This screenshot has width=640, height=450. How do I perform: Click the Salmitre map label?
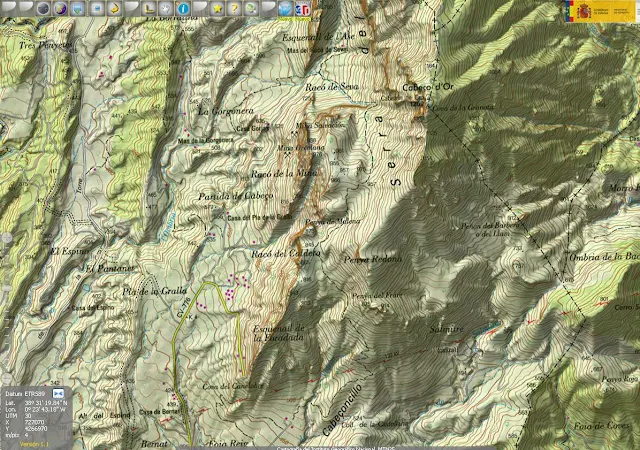tap(447, 329)
